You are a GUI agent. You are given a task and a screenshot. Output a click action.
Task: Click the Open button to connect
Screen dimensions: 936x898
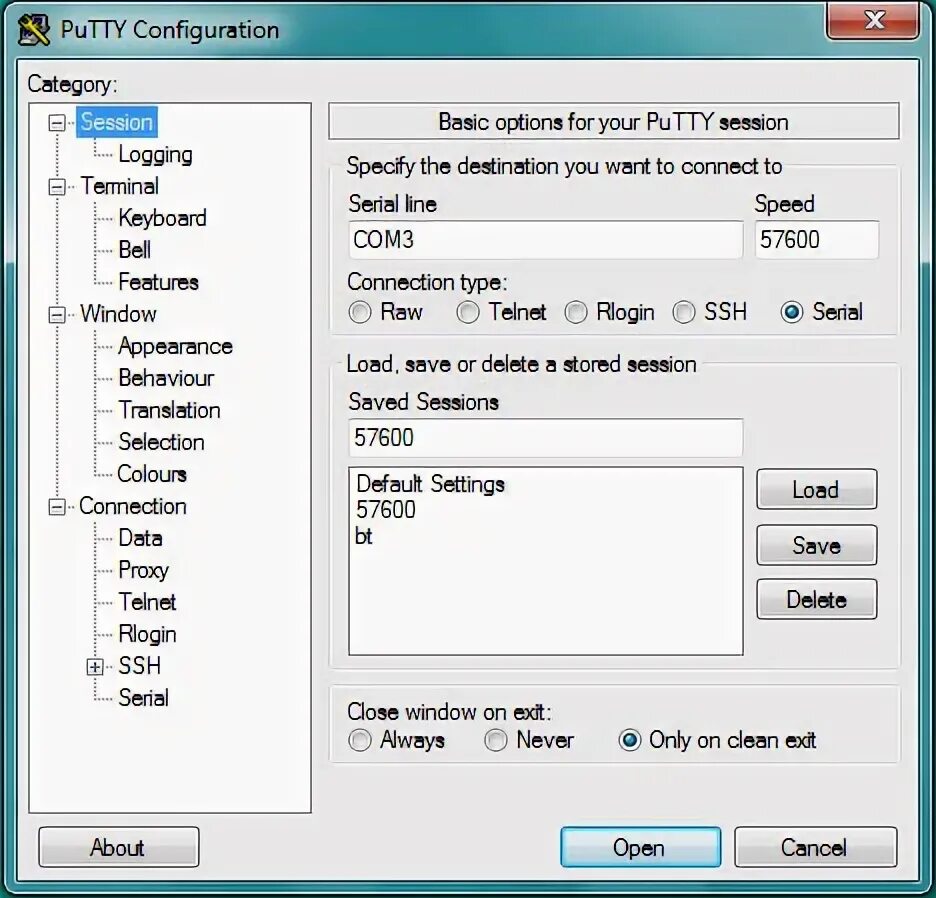[x=641, y=847]
